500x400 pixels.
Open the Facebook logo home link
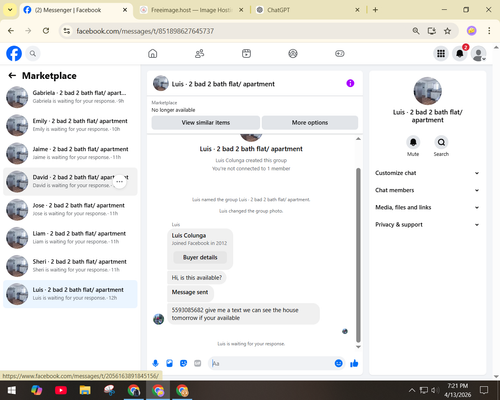14,53
